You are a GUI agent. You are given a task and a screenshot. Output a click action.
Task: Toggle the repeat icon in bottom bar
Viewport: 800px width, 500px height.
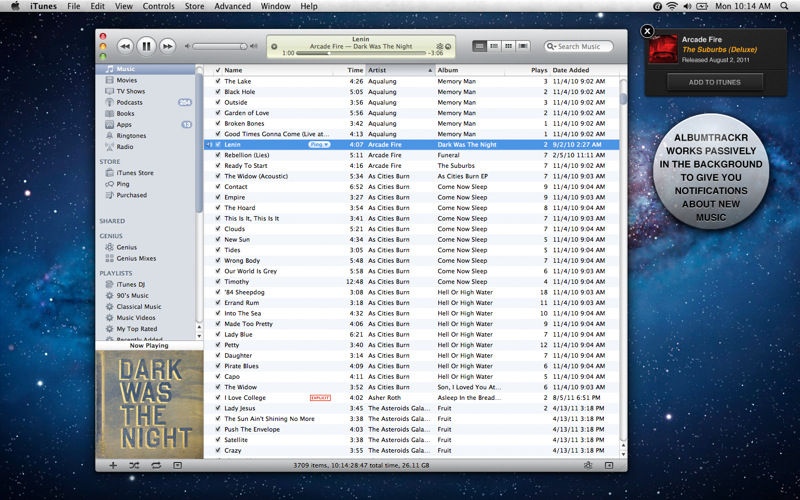[156, 465]
